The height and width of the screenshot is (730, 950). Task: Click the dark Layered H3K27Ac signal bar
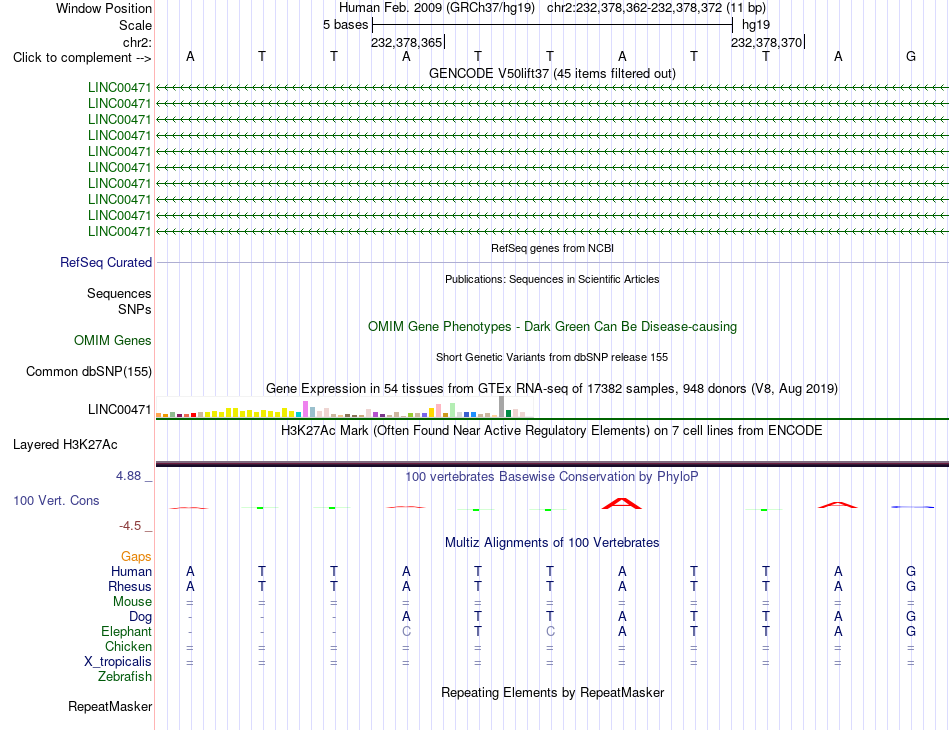[552, 464]
